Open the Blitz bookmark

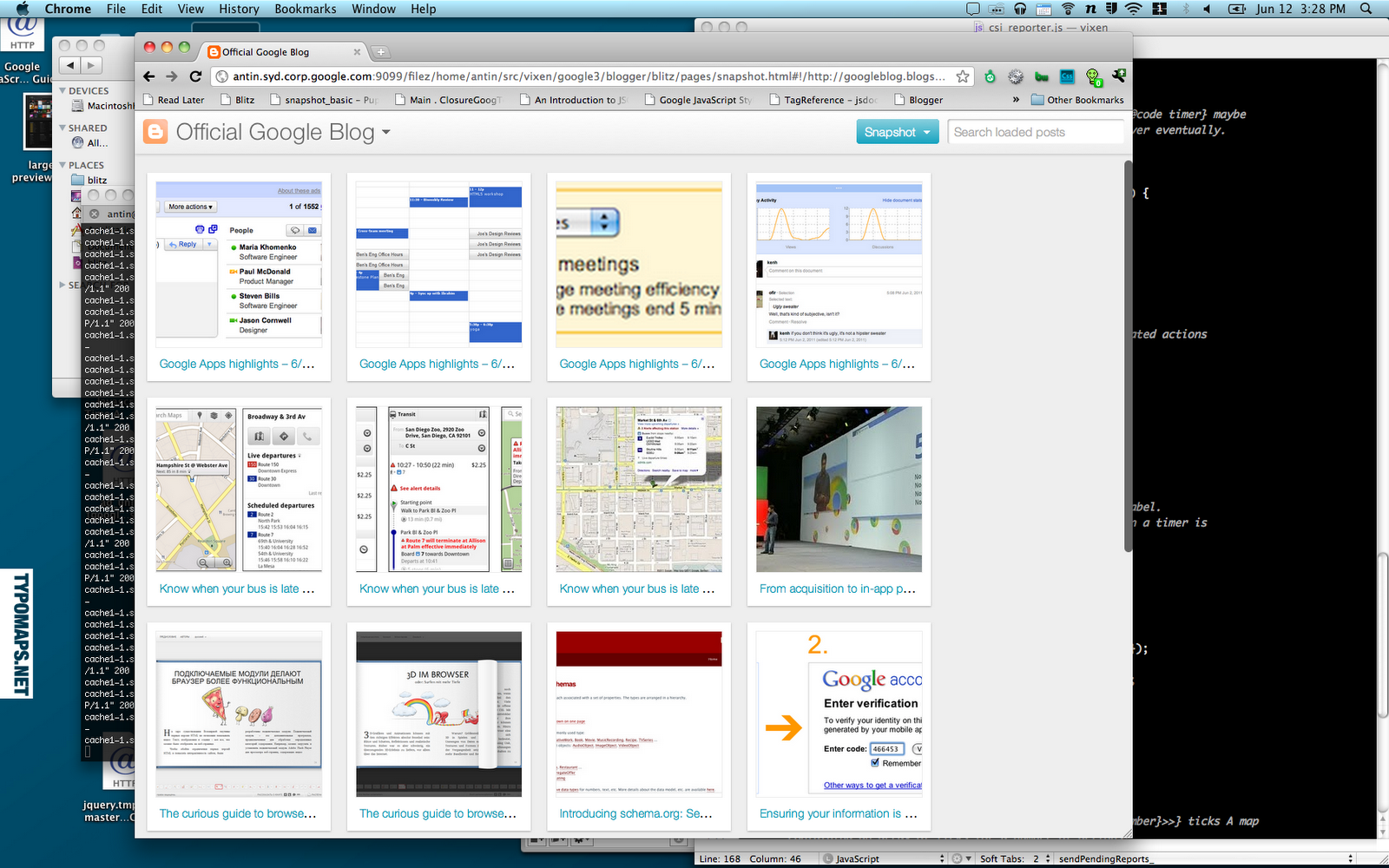tap(237, 100)
